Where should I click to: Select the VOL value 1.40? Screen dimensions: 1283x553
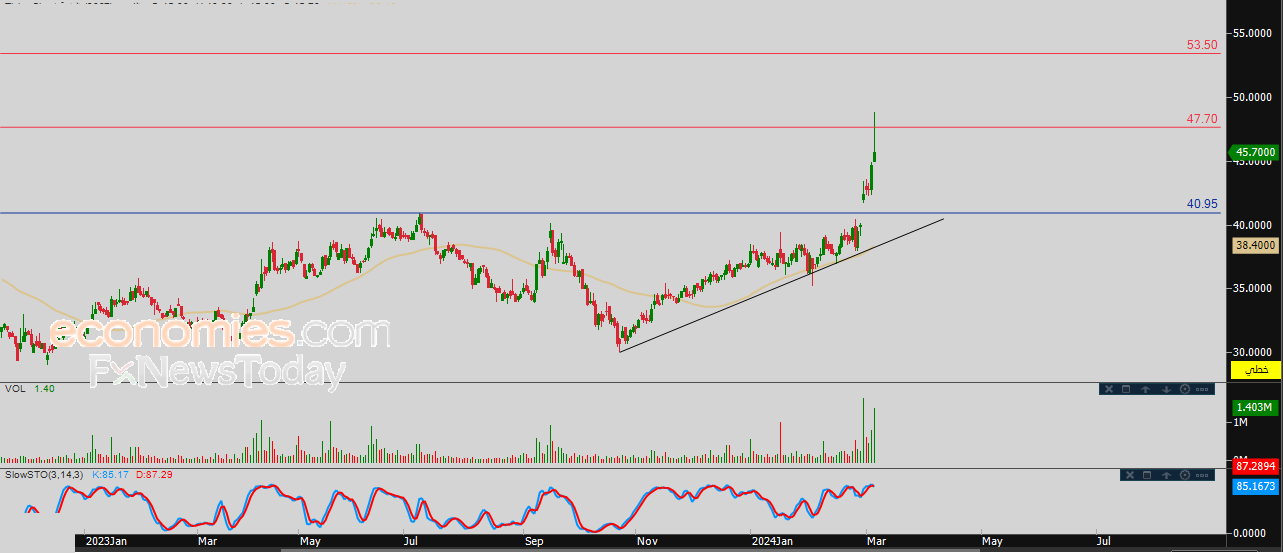click(x=45, y=388)
